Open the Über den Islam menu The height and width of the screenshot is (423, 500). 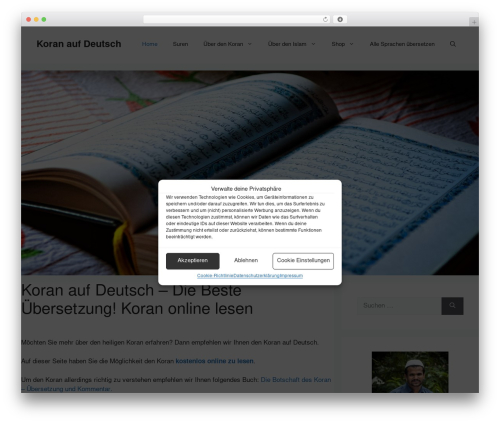(287, 44)
